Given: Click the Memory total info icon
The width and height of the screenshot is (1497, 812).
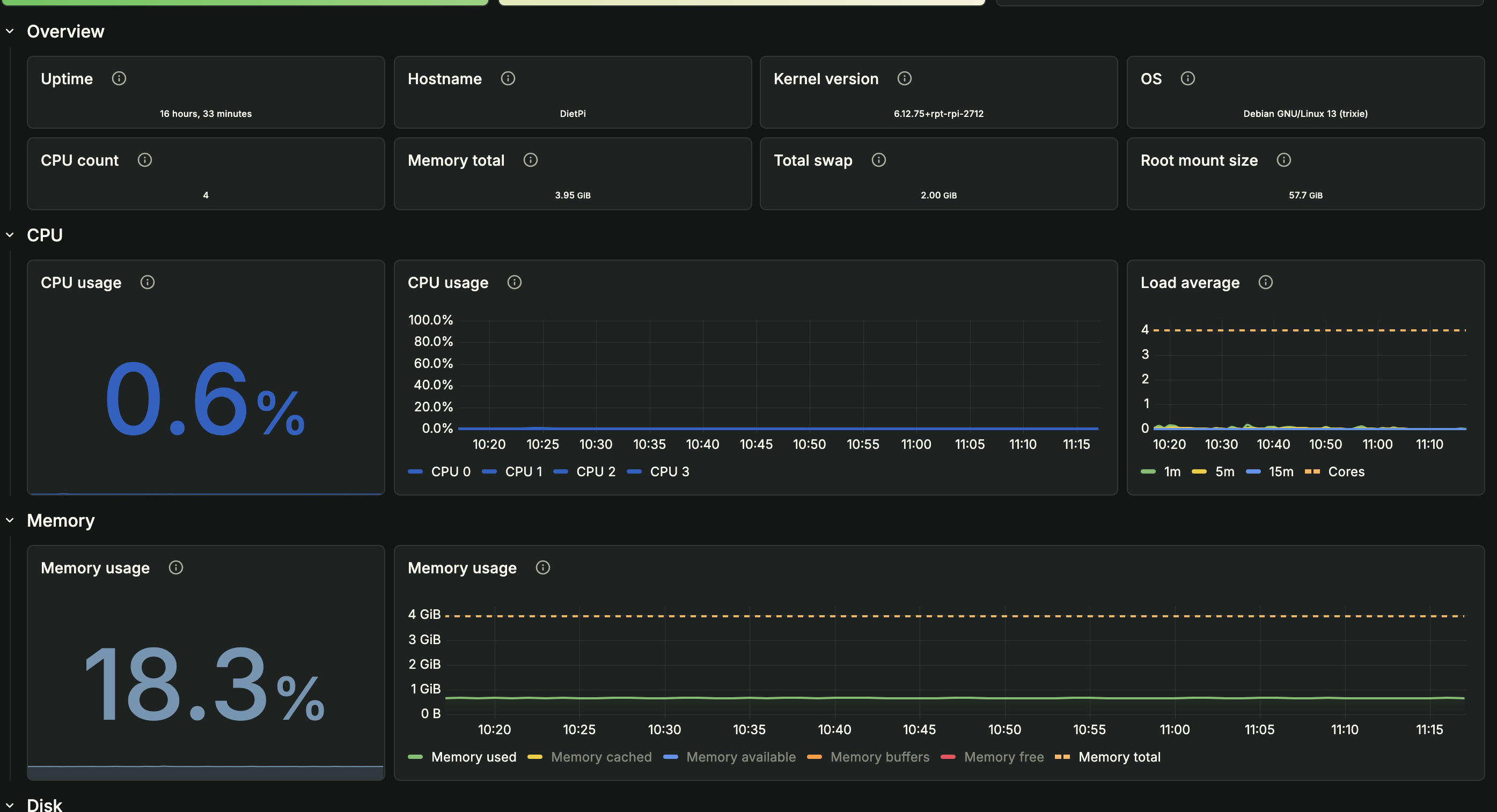Looking at the screenshot, I should (530, 160).
